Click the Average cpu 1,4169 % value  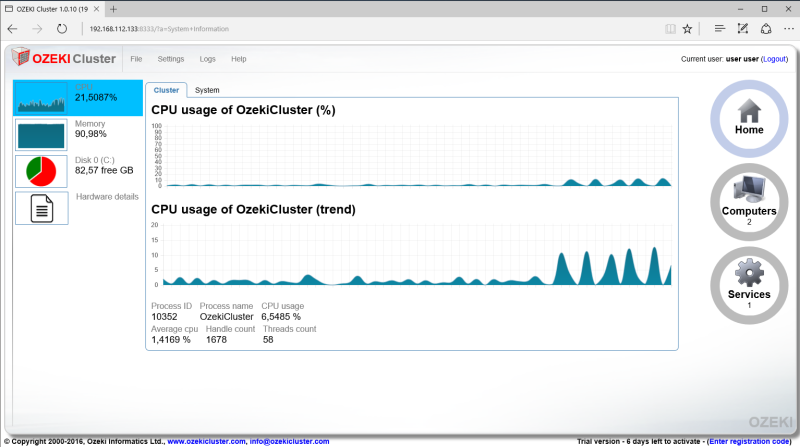171,340
